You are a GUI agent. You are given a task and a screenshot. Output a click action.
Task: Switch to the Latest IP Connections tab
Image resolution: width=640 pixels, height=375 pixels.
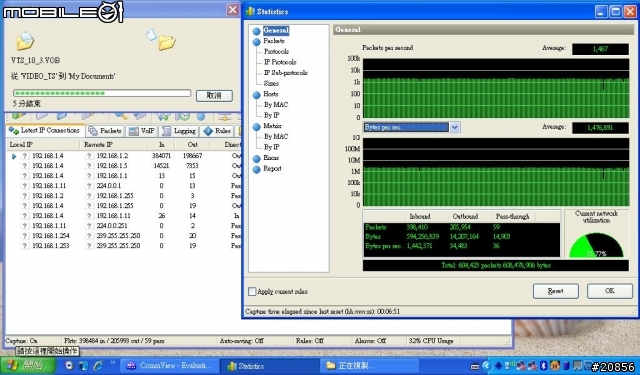pos(45,131)
